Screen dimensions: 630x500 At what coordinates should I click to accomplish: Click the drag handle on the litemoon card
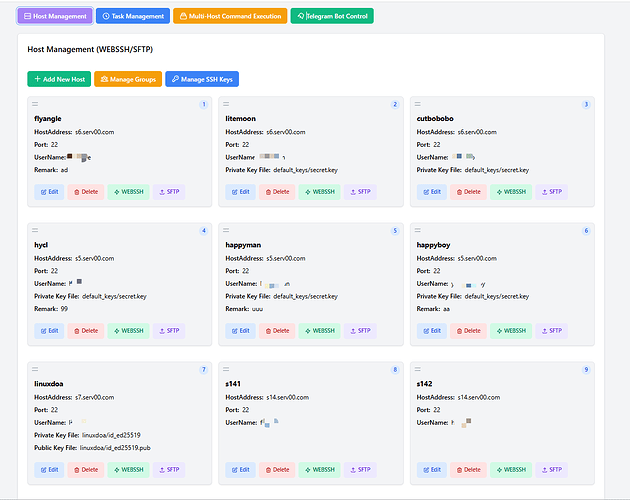[226, 104]
